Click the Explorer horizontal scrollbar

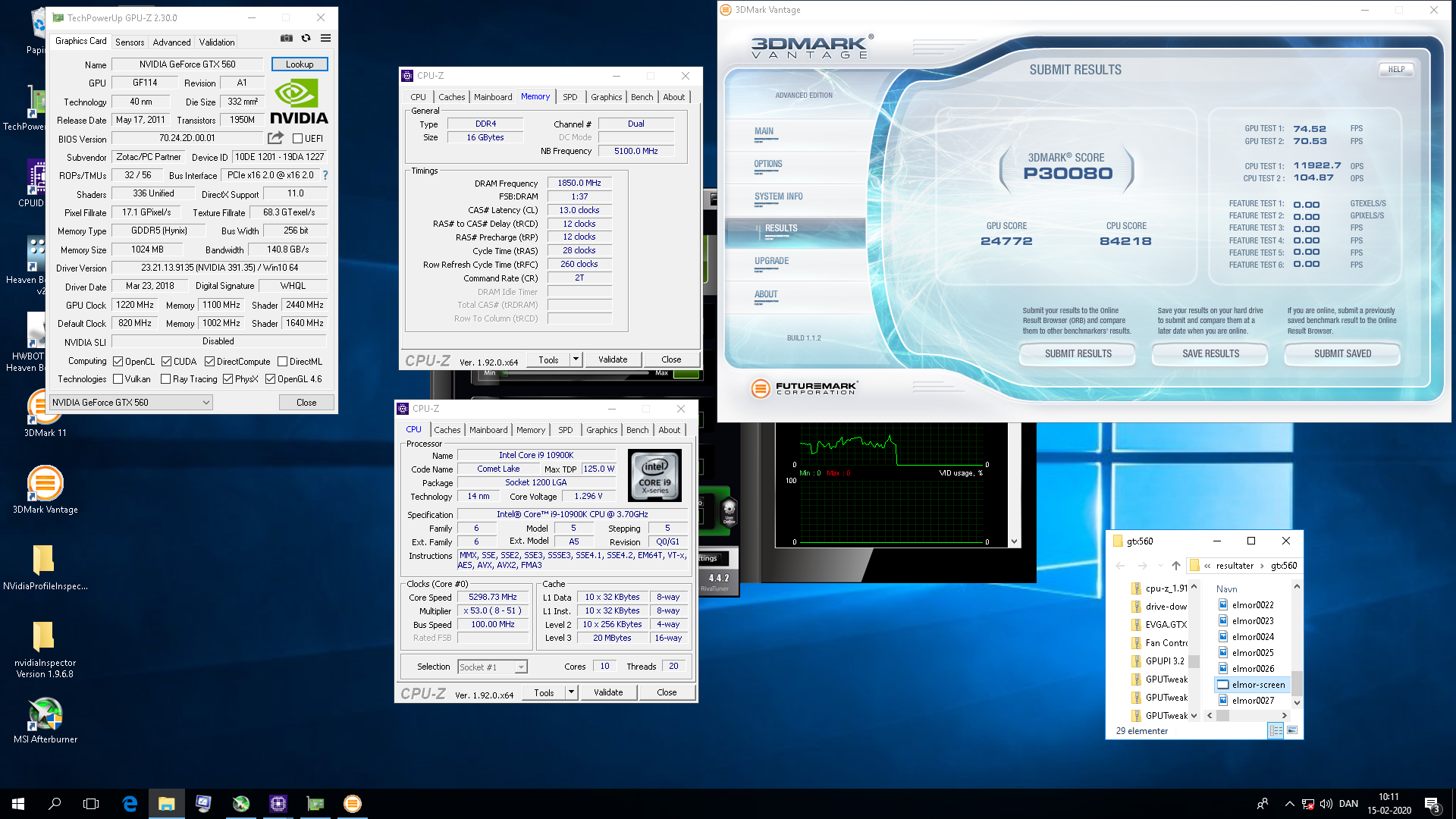pos(1246,715)
